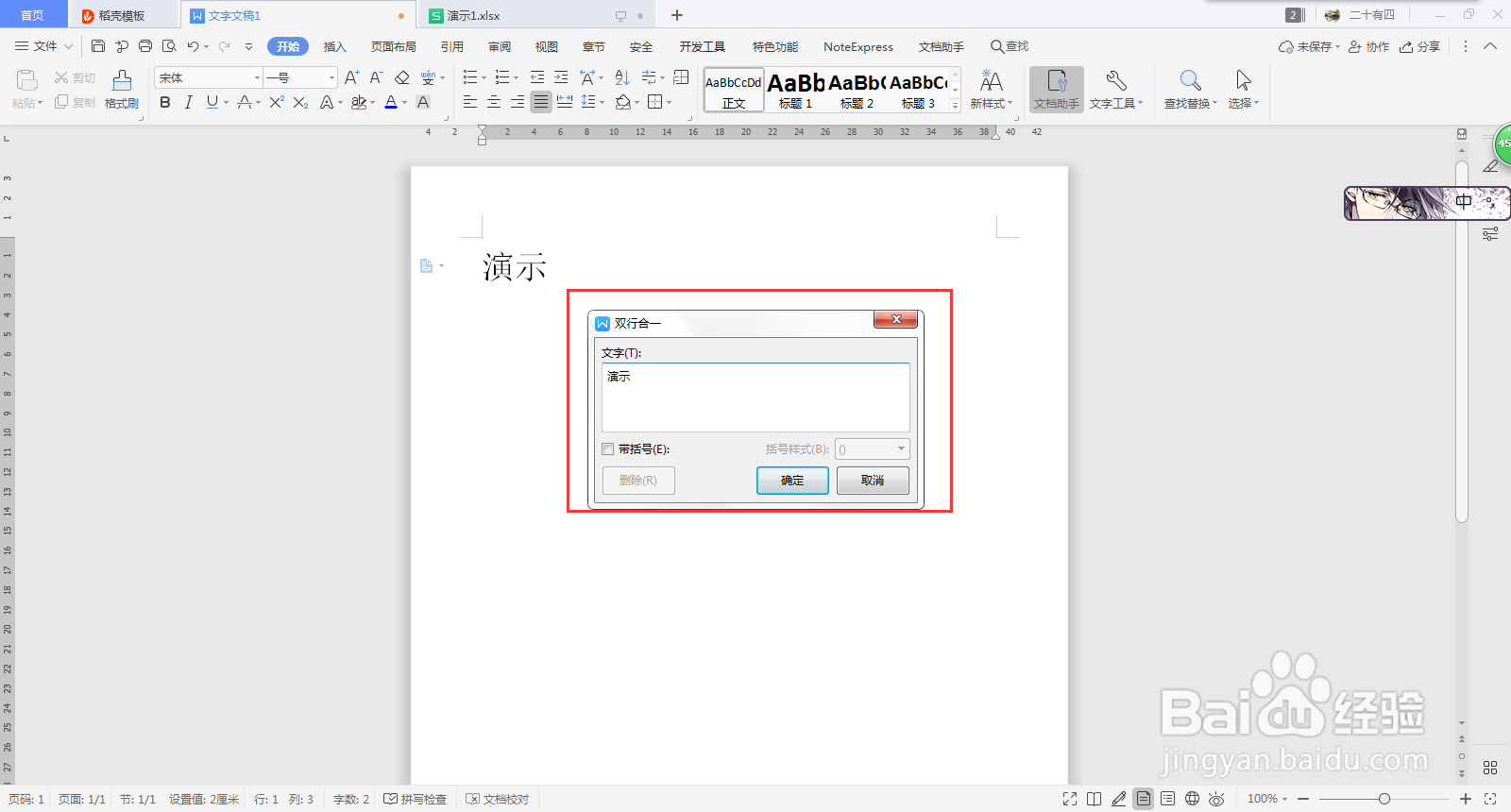
Task: Open Document Assistant (文档助手) button
Action: (x=1057, y=90)
